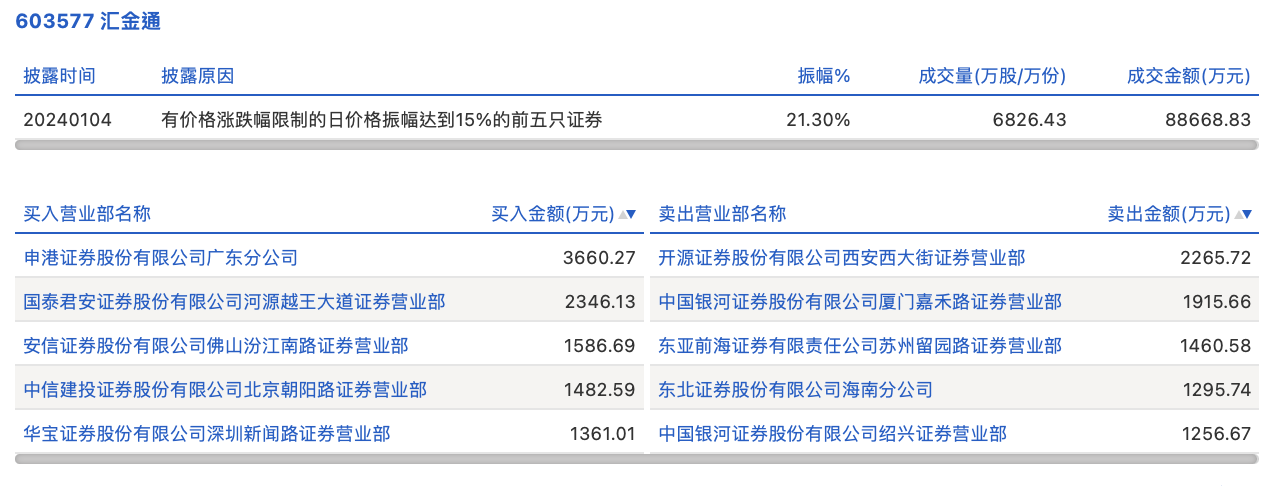Open 中信建投证券北京朝阳路证券营业部 link
The image size is (1274, 486).
225,390
